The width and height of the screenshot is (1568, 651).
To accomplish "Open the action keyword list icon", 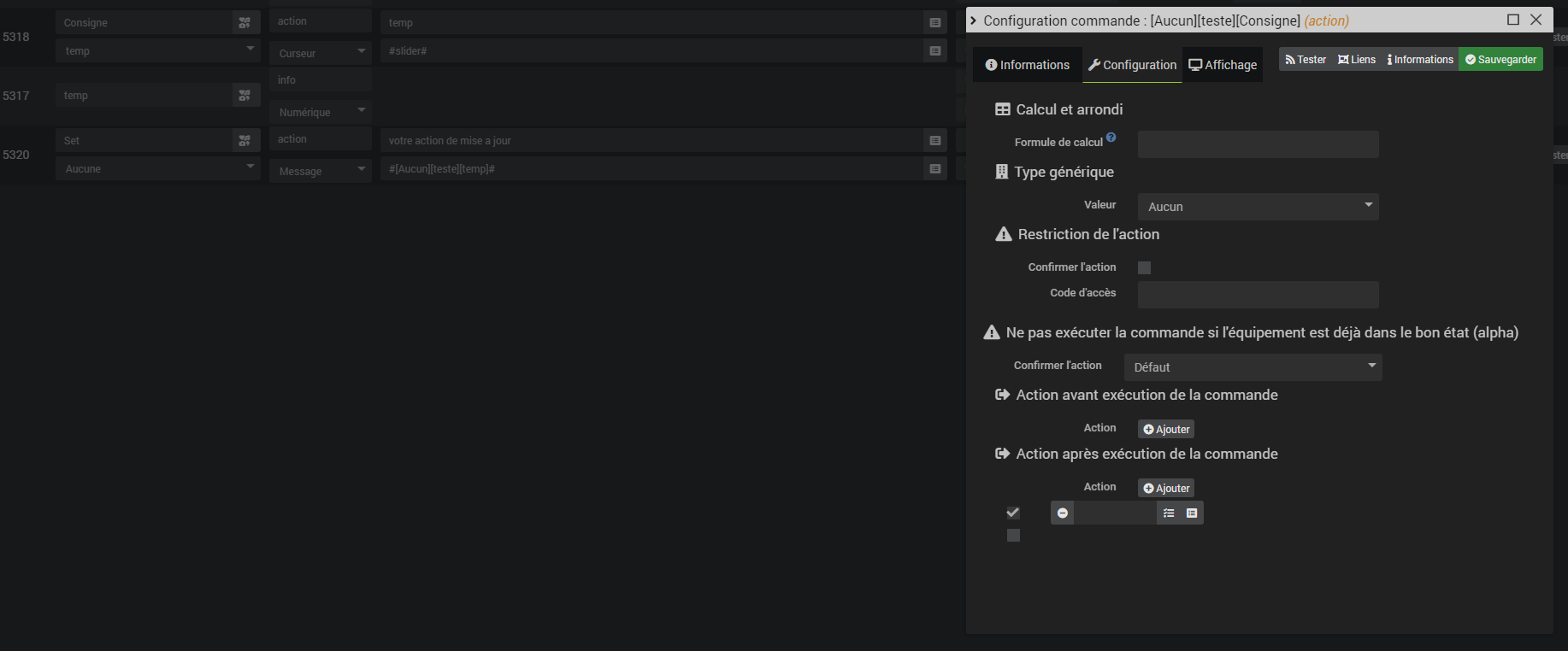I will (x=1169, y=513).
